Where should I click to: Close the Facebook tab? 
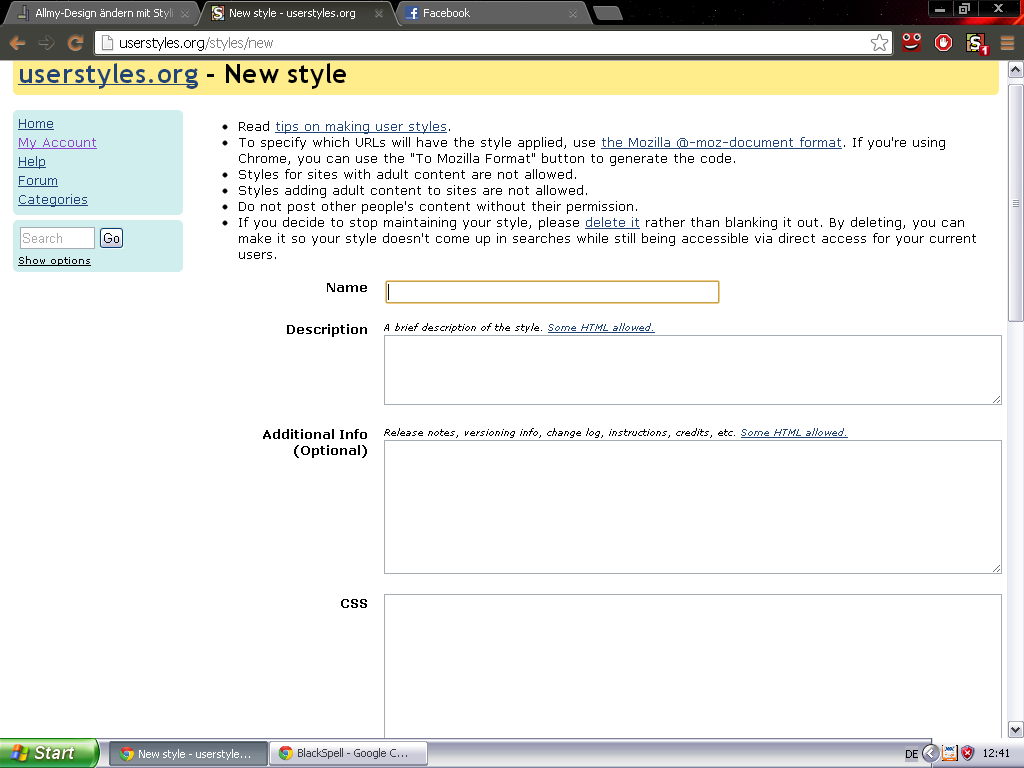[x=573, y=13]
